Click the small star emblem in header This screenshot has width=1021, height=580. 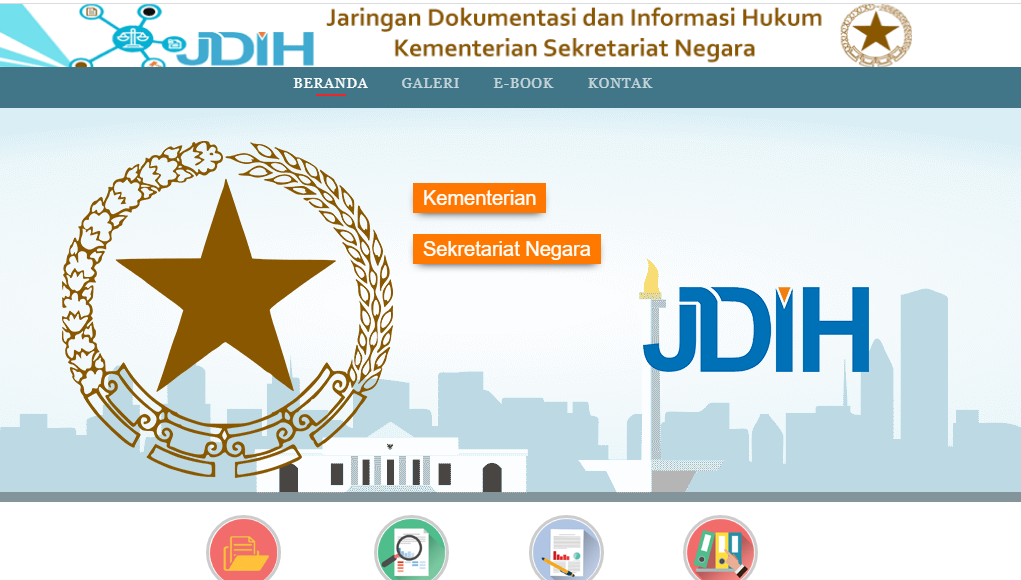(x=876, y=34)
